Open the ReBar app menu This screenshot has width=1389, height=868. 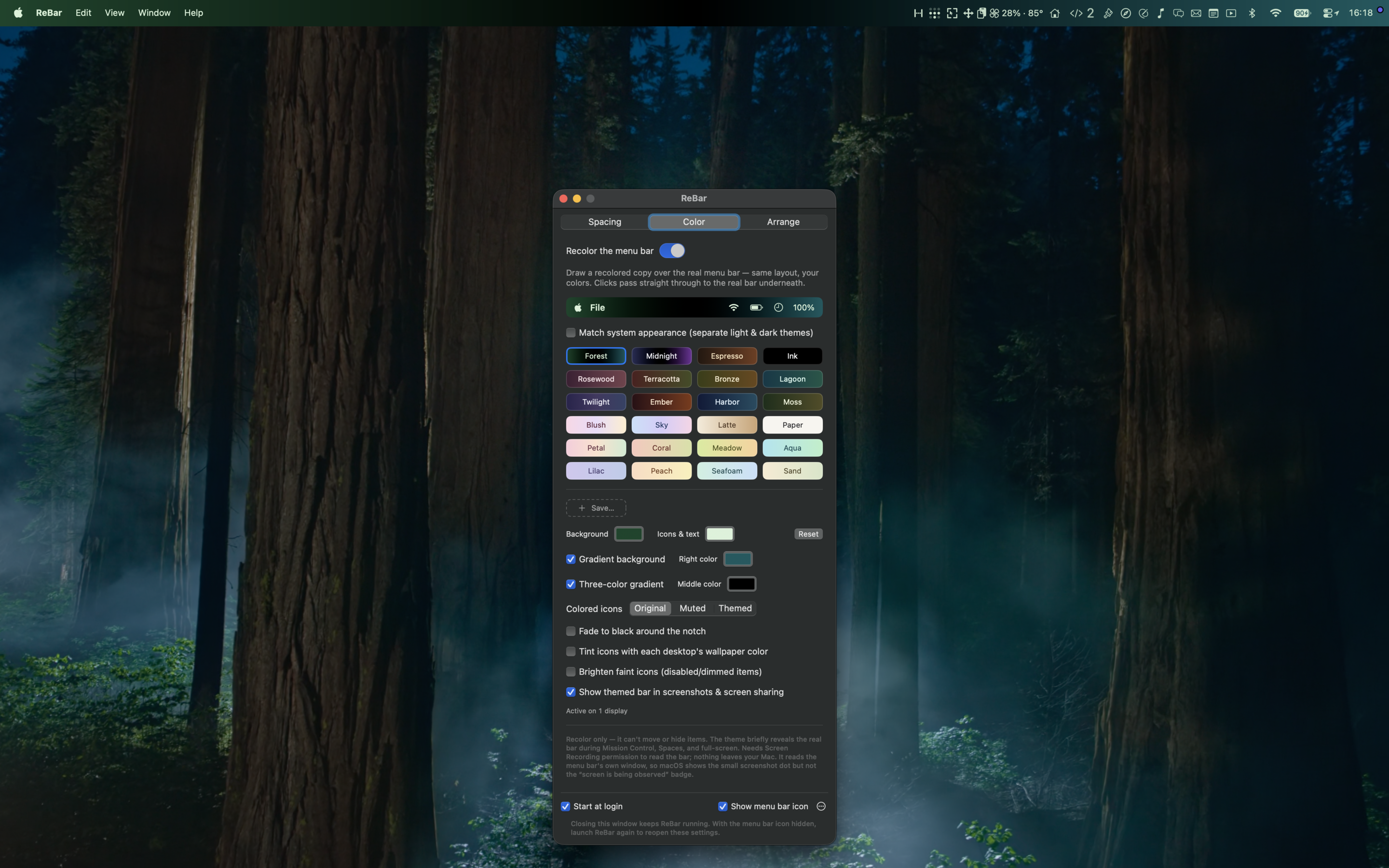(49, 13)
